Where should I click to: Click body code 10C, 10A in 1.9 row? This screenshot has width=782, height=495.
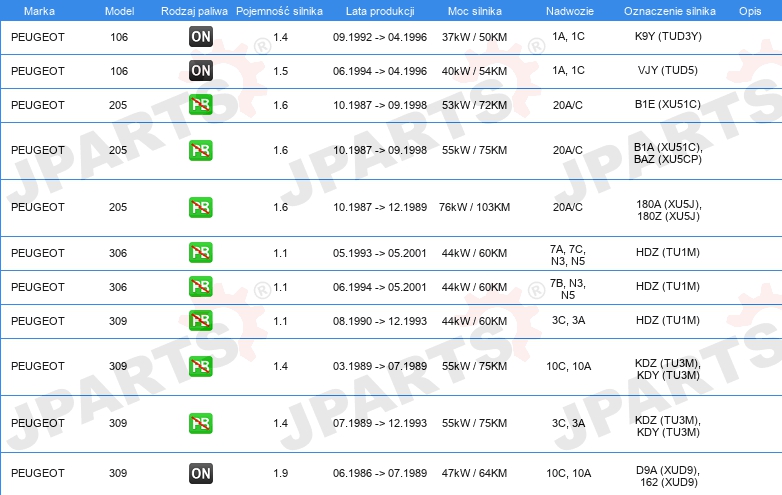tap(569, 473)
